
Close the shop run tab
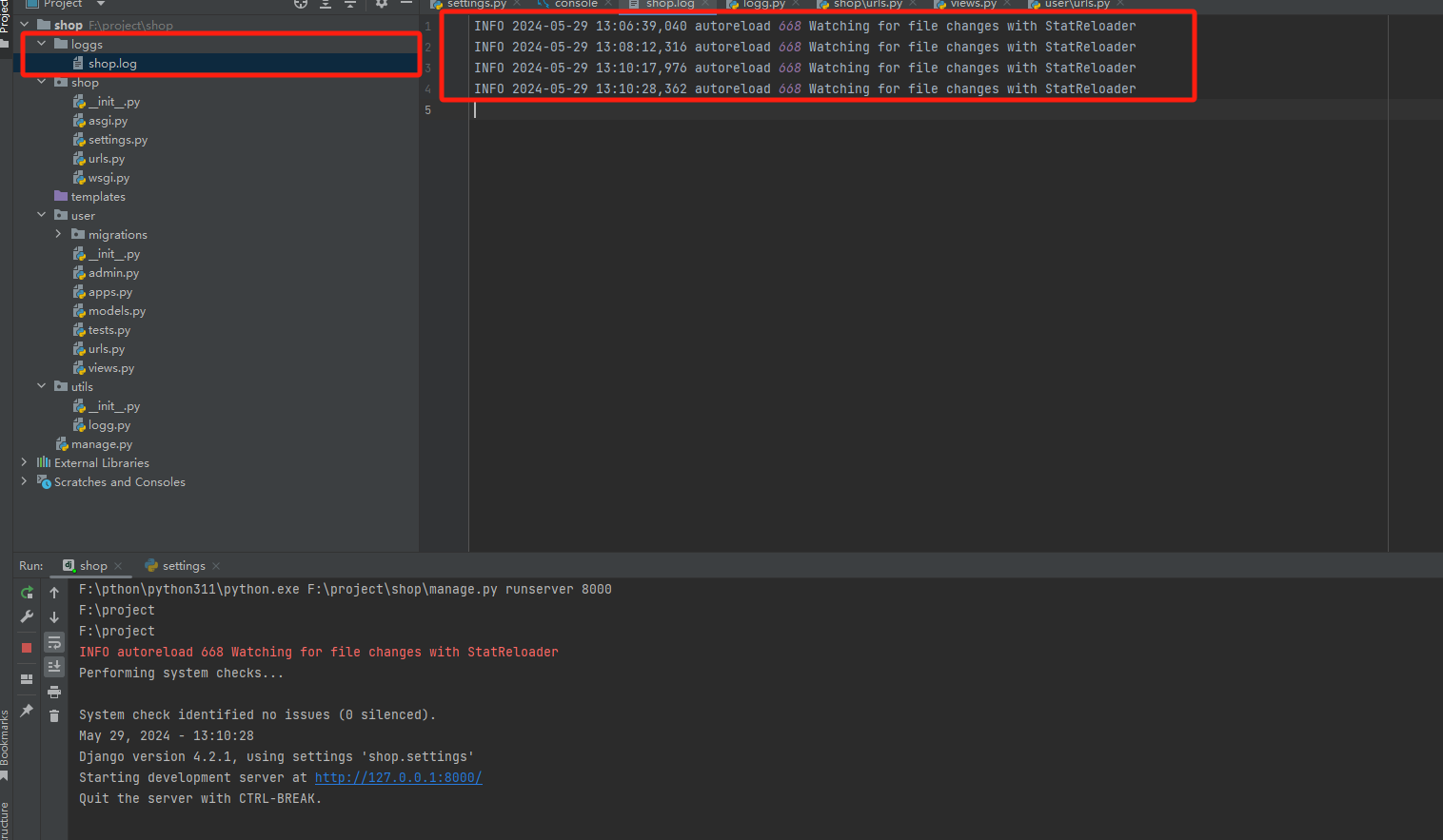tap(118, 566)
